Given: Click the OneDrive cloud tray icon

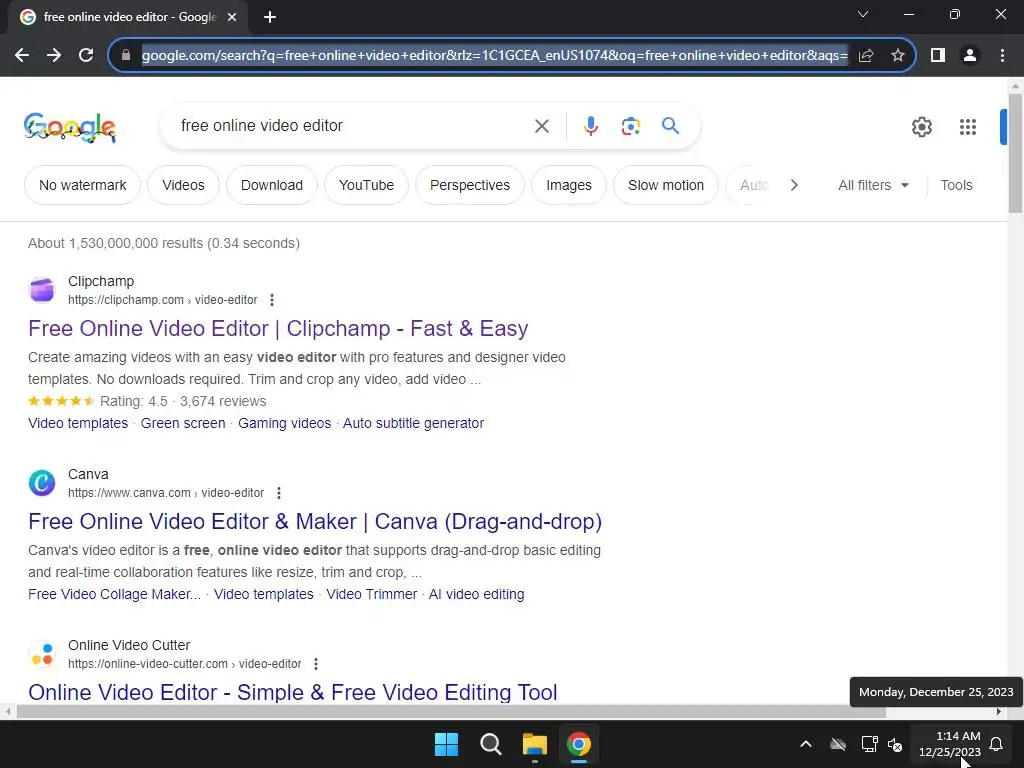Looking at the screenshot, I should coord(838,744).
